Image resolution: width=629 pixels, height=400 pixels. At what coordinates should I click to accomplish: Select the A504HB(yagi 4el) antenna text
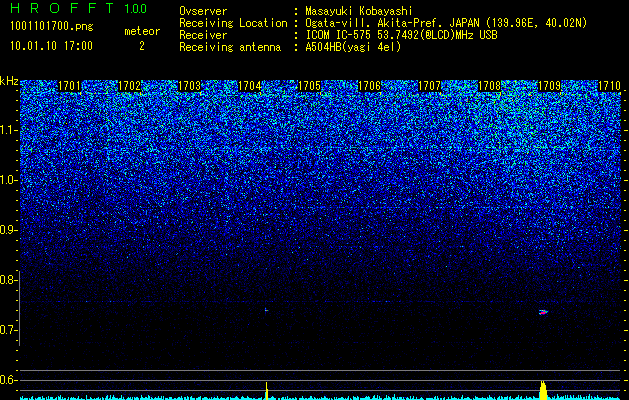(353, 47)
